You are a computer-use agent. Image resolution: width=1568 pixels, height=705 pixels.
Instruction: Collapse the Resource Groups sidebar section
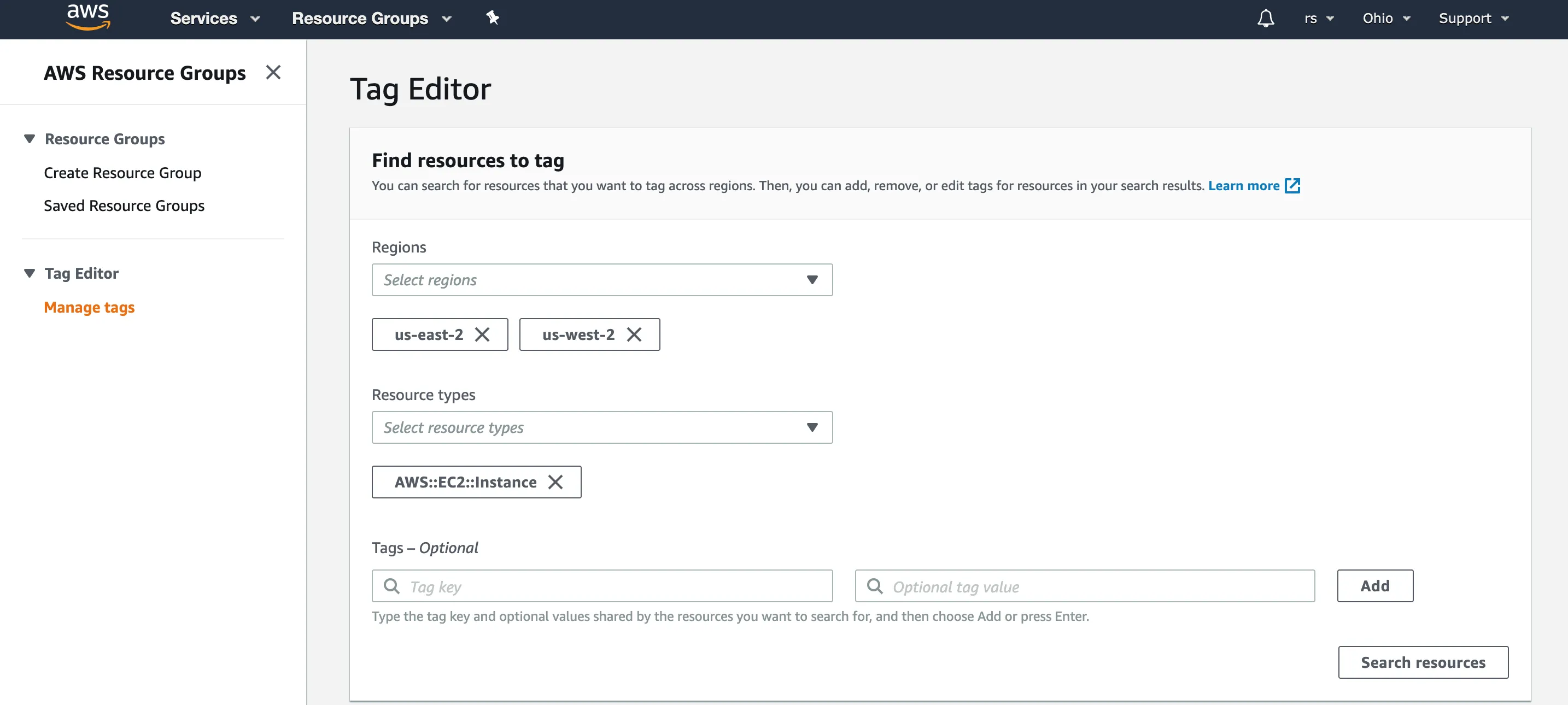click(x=29, y=139)
